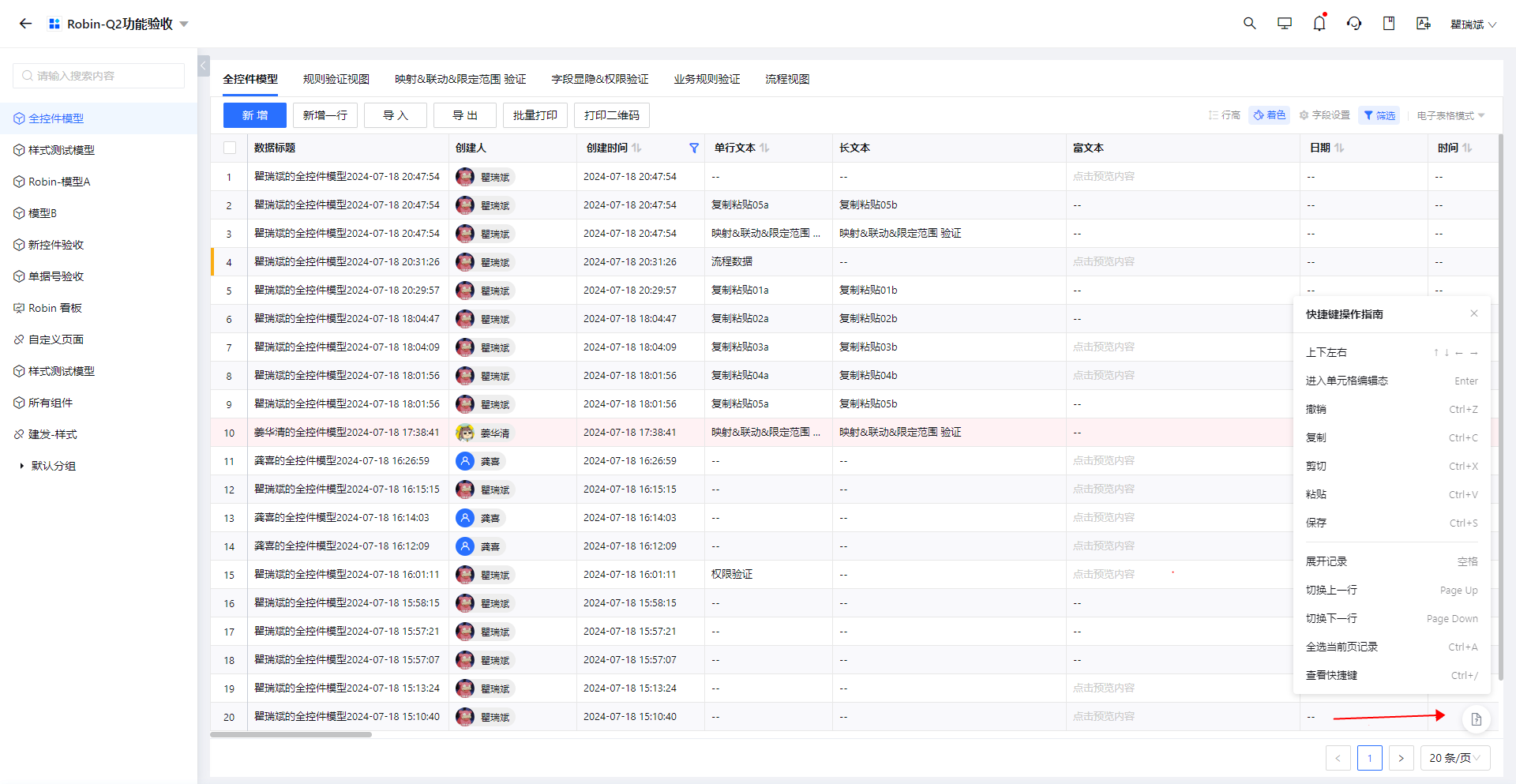Open 字段设置 field settings
Viewport: 1516px width, 784px height.
pyautogui.click(x=1325, y=115)
